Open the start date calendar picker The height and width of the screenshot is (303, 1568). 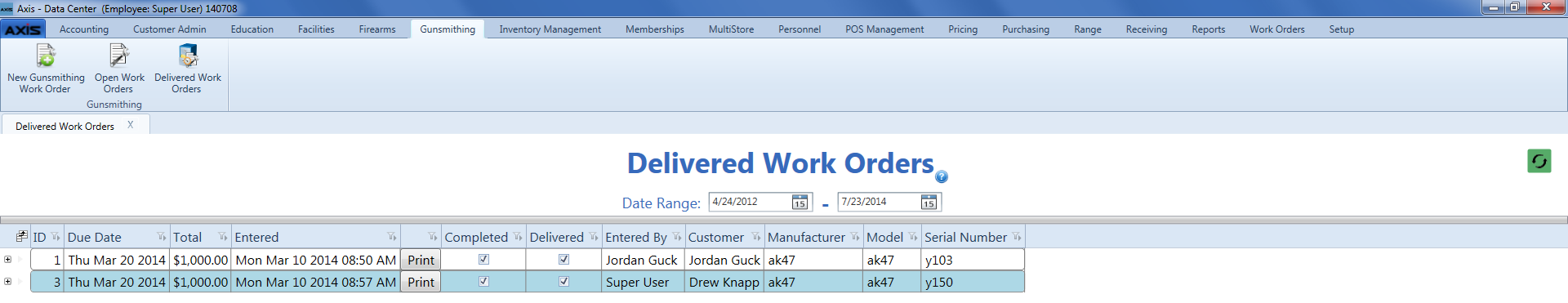(x=800, y=202)
